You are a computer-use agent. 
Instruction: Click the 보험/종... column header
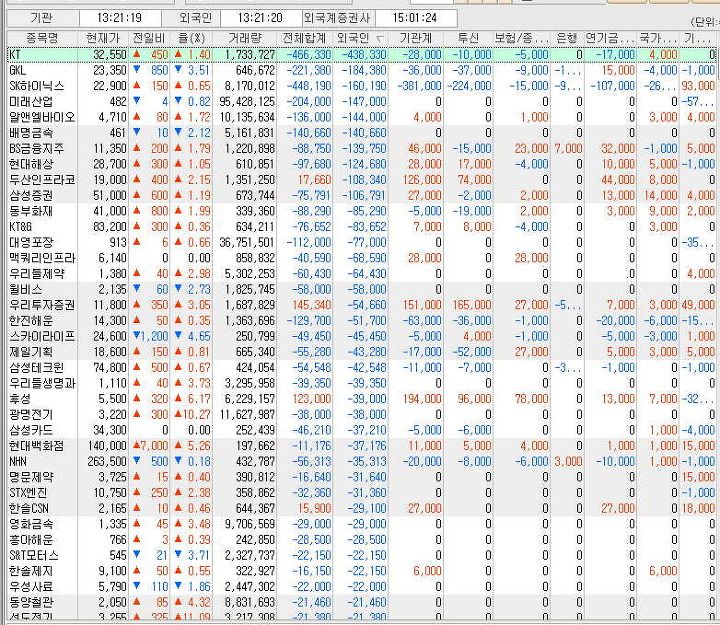[x=521, y=39]
